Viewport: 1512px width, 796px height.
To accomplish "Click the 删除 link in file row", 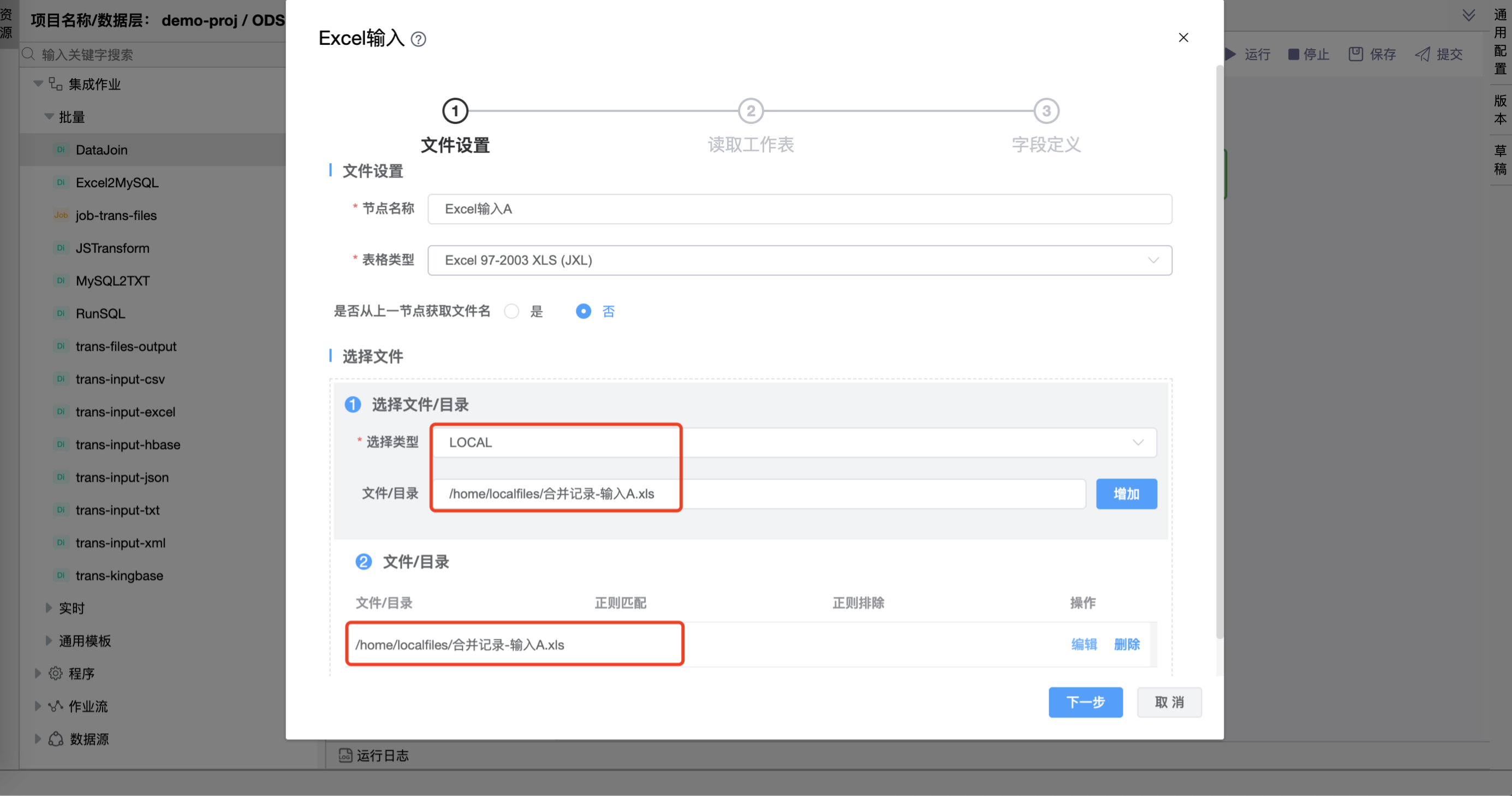I will click(x=1127, y=645).
